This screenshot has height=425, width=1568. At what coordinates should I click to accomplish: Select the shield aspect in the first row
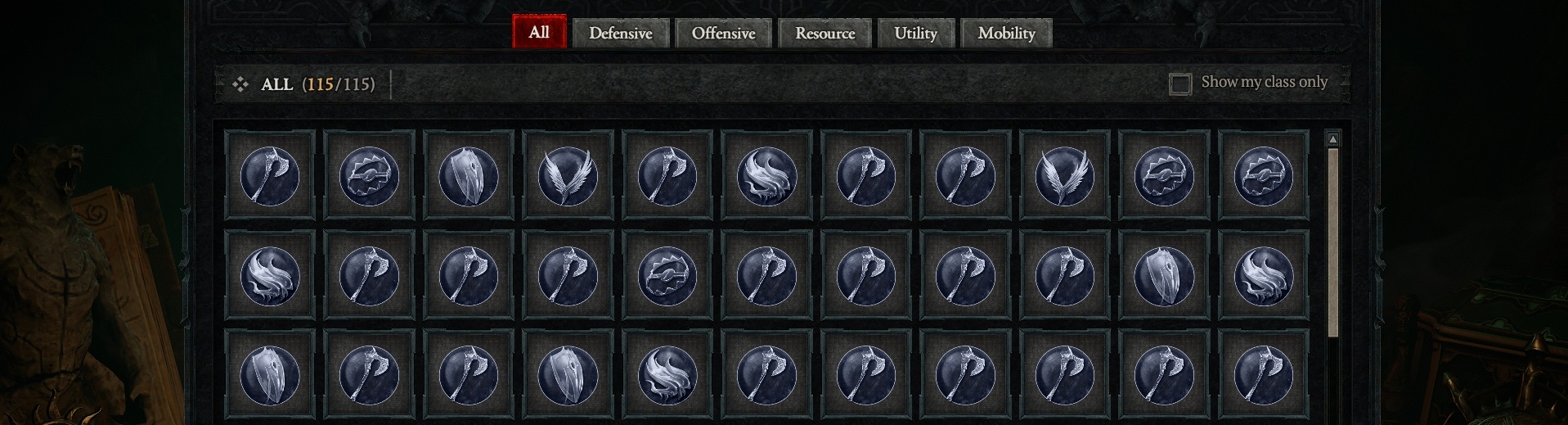point(468,175)
